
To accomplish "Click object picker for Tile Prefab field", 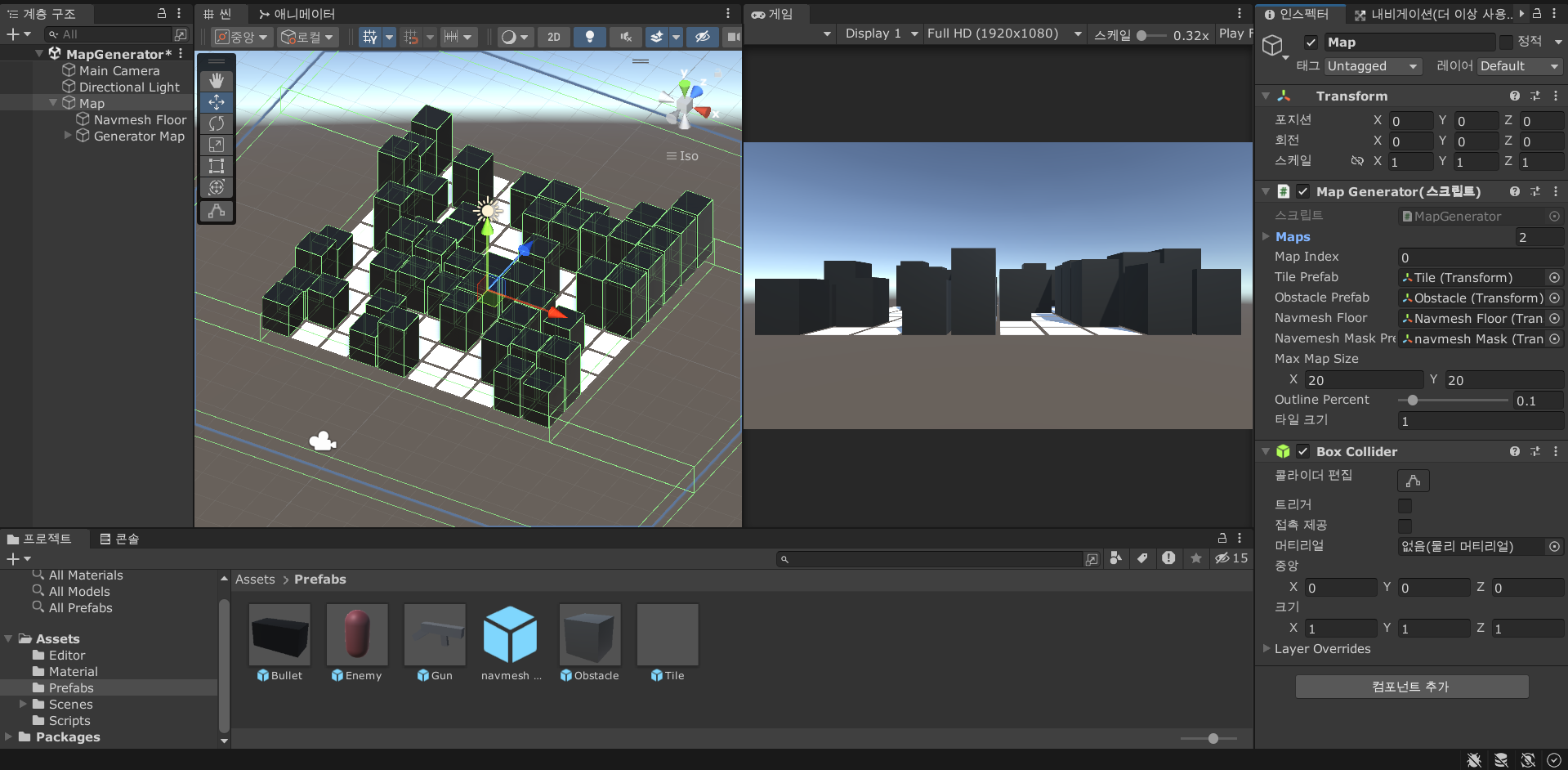I will pyautogui.click(x=1555, y=278).
